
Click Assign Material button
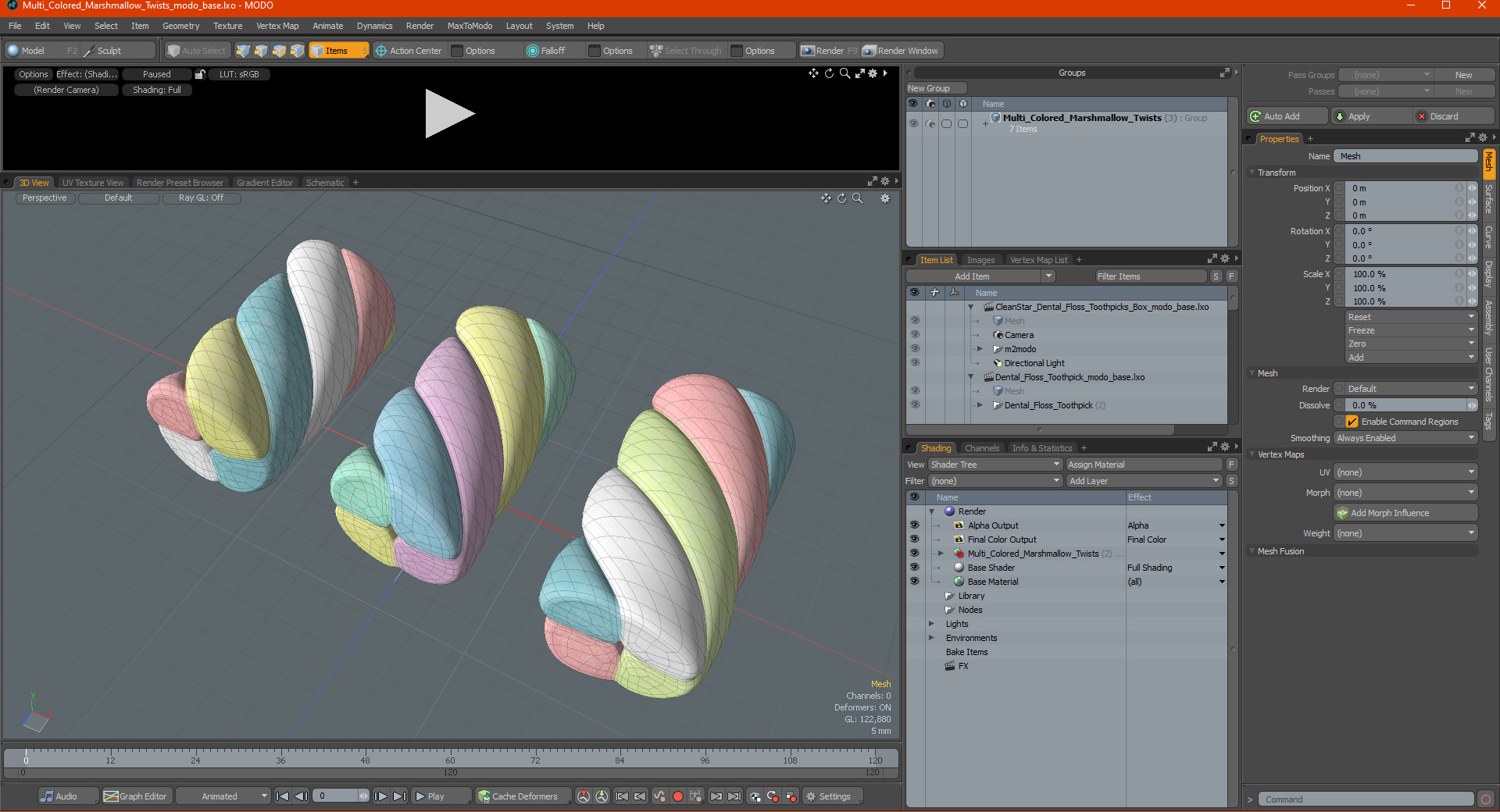point(1144,465)
